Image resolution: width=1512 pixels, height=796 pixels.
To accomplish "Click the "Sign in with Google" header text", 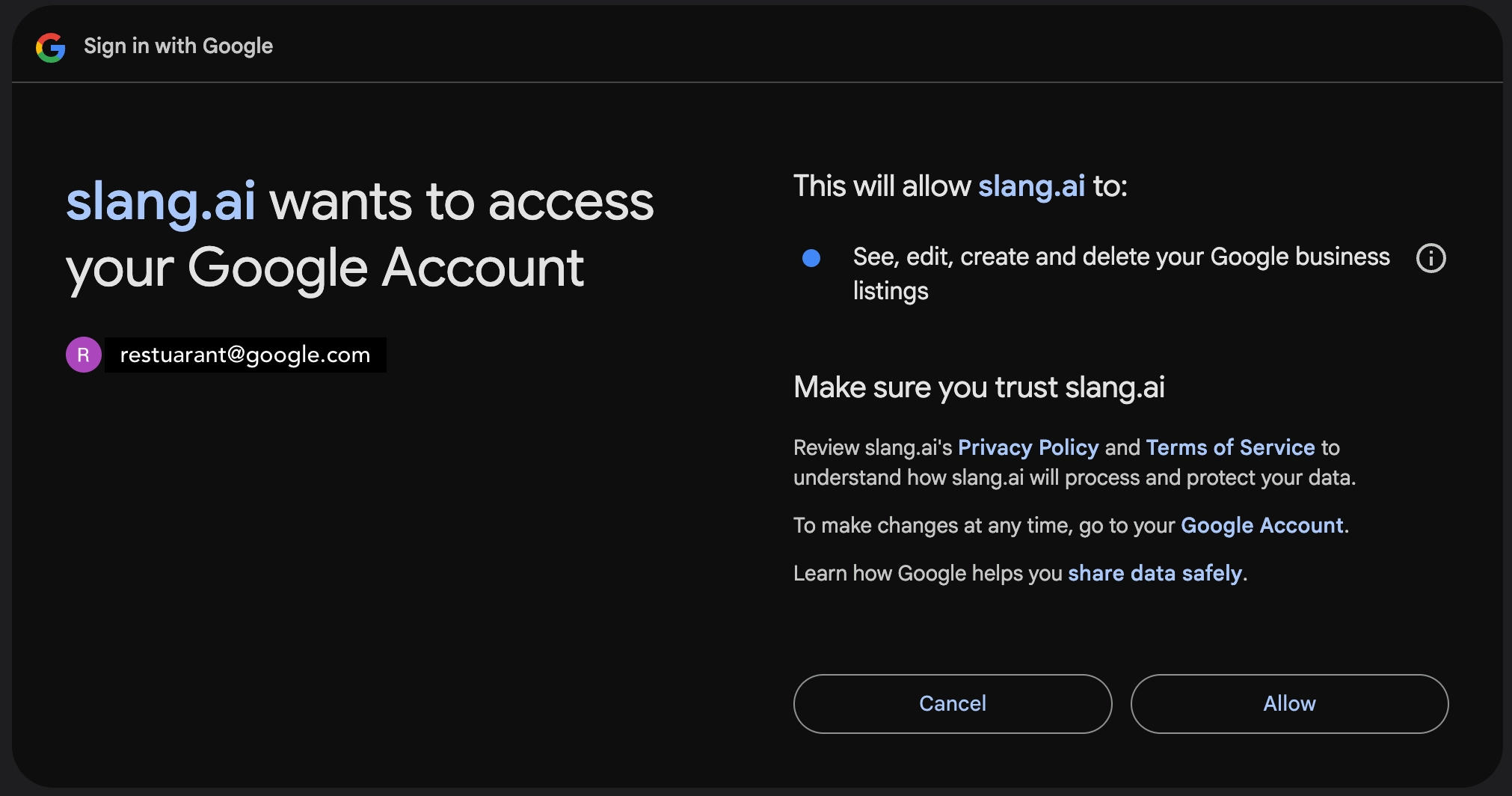I will tap(178, 46).
